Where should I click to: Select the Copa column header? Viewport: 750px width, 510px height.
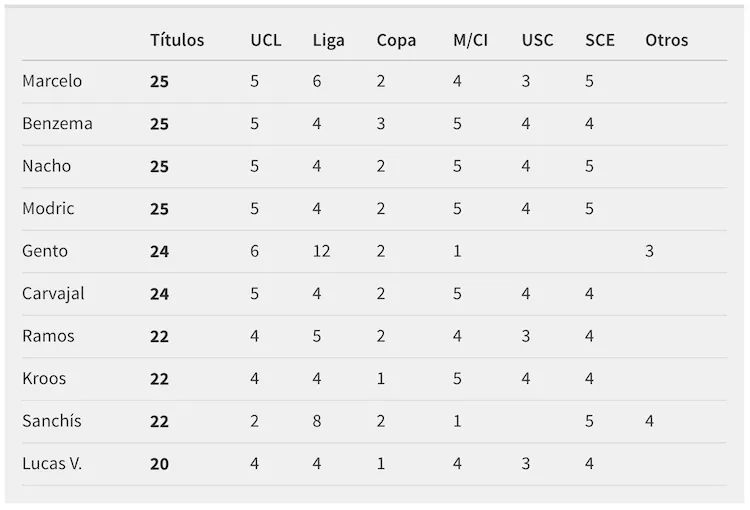click(396, 41)
